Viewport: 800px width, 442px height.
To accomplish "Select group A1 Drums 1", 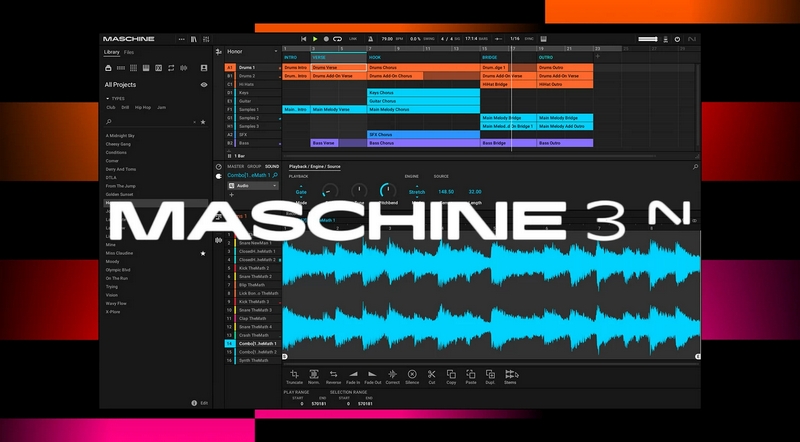I will (x=253, y=67).
